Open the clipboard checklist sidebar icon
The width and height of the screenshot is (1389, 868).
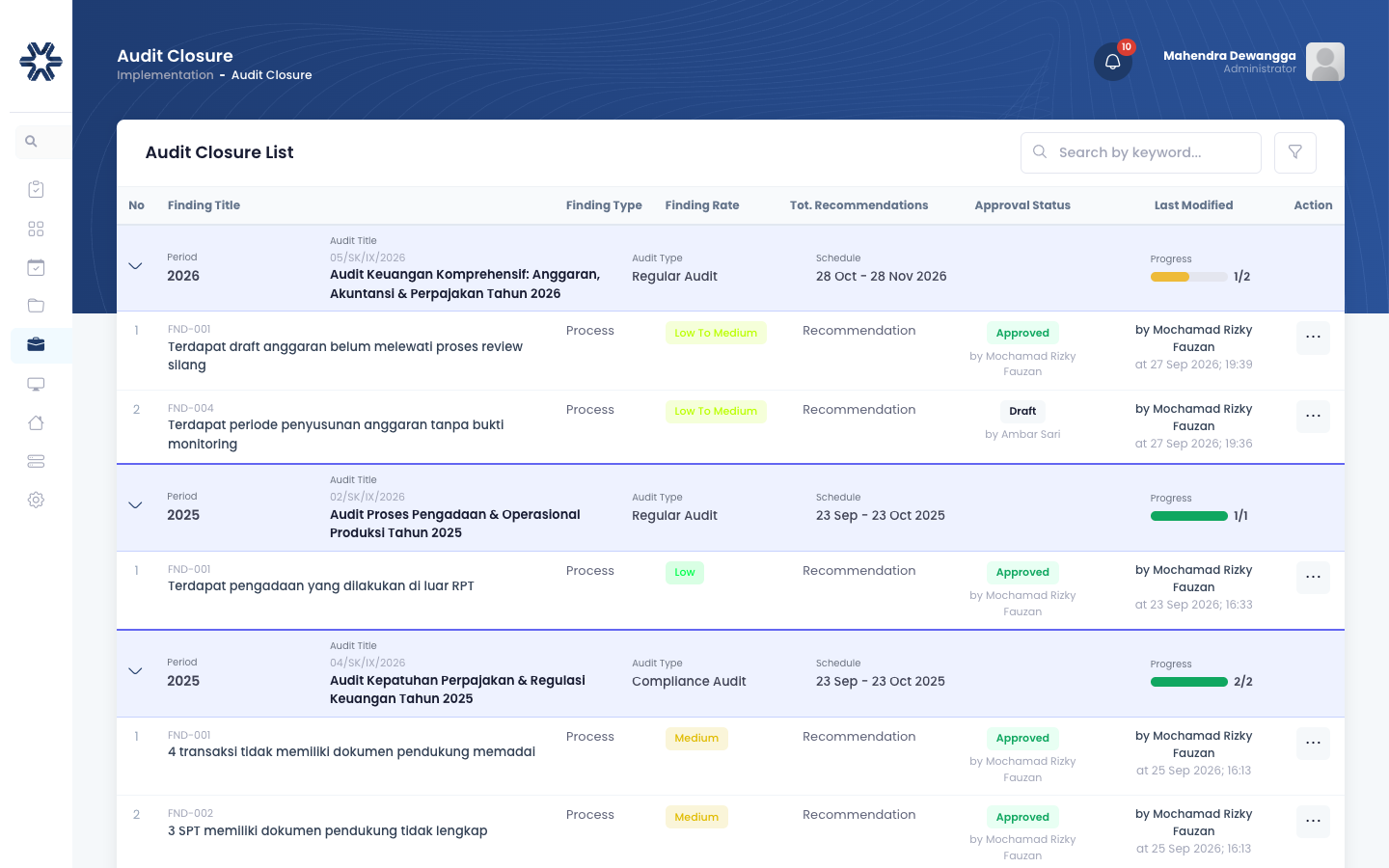tap(36, 189)
